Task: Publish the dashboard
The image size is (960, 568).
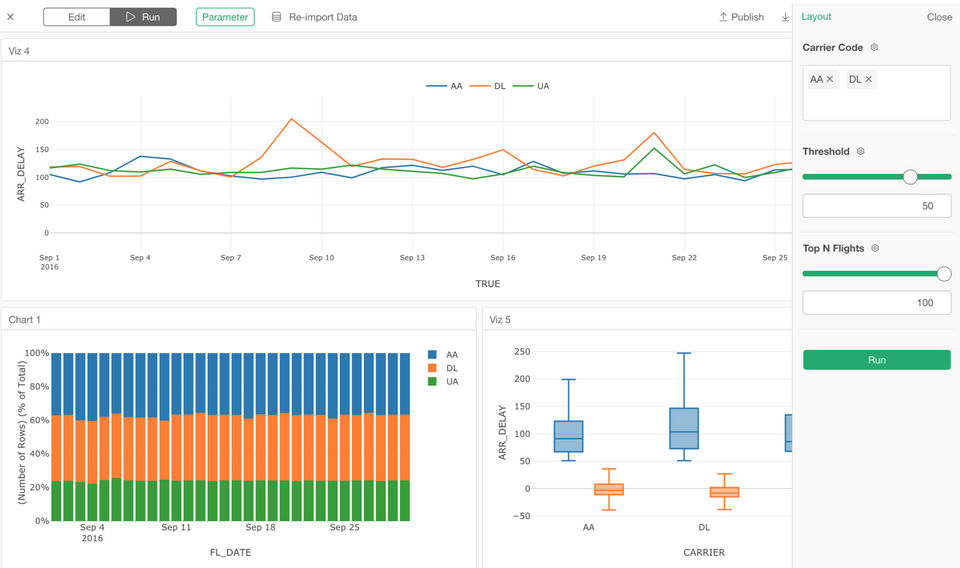Action: 741,17
